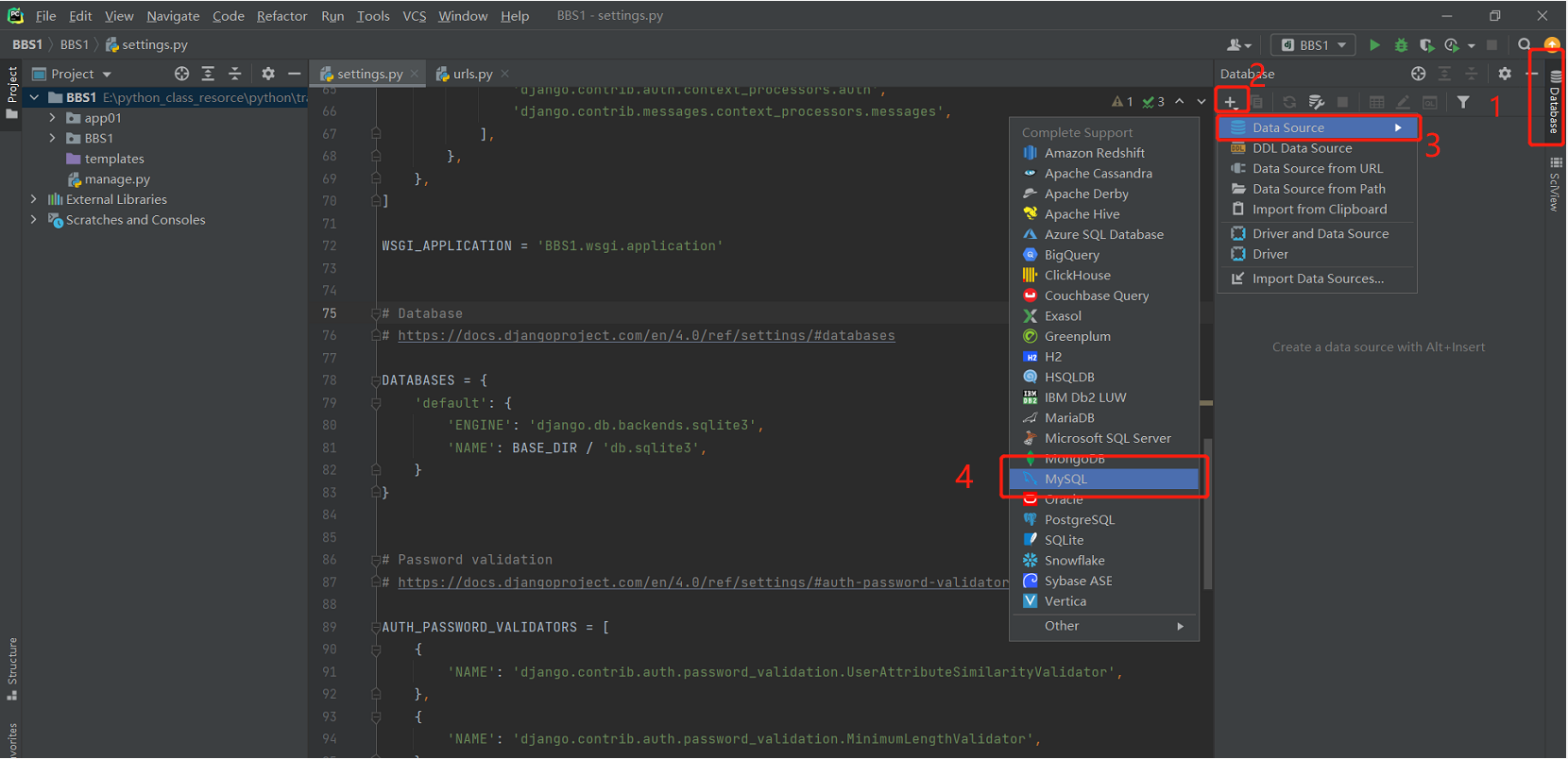
Task: Click the Search Everywhere magnifier icon
Action: pos(1525,44)
